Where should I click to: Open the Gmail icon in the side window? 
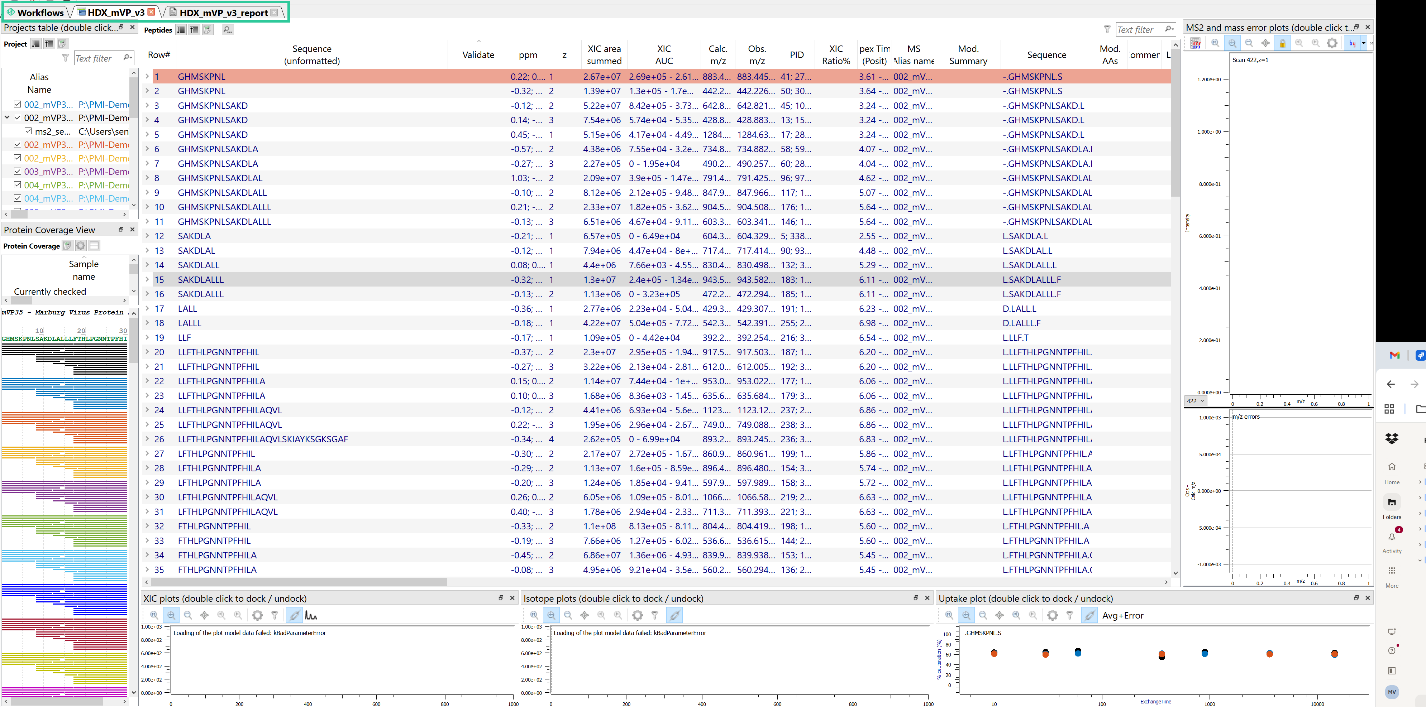(x=1394, y=355)
